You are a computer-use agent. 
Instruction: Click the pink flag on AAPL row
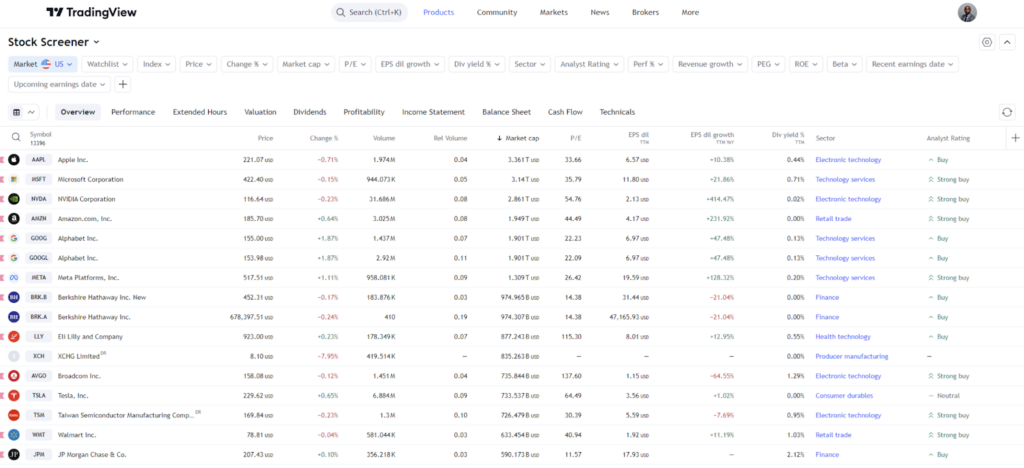(x=3, y=160)
